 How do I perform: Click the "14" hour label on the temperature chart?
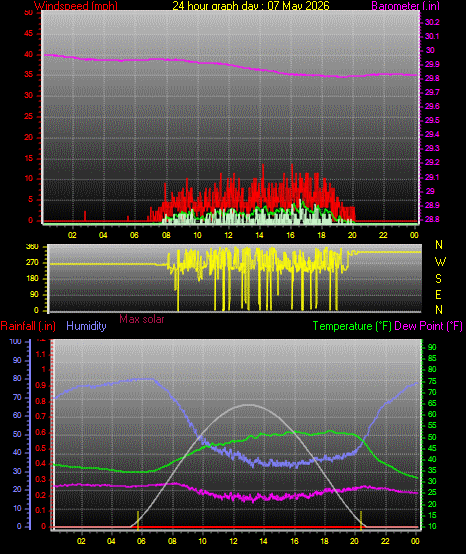point(263,541)
